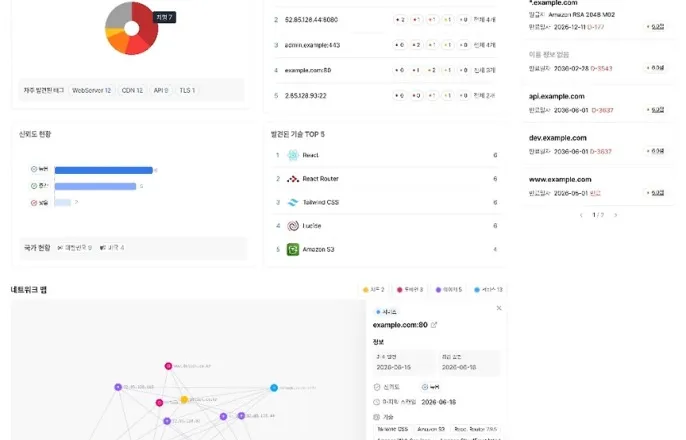Toggle blue legend chip in network map
Screen dimensions: 686x440
point(488,290)
